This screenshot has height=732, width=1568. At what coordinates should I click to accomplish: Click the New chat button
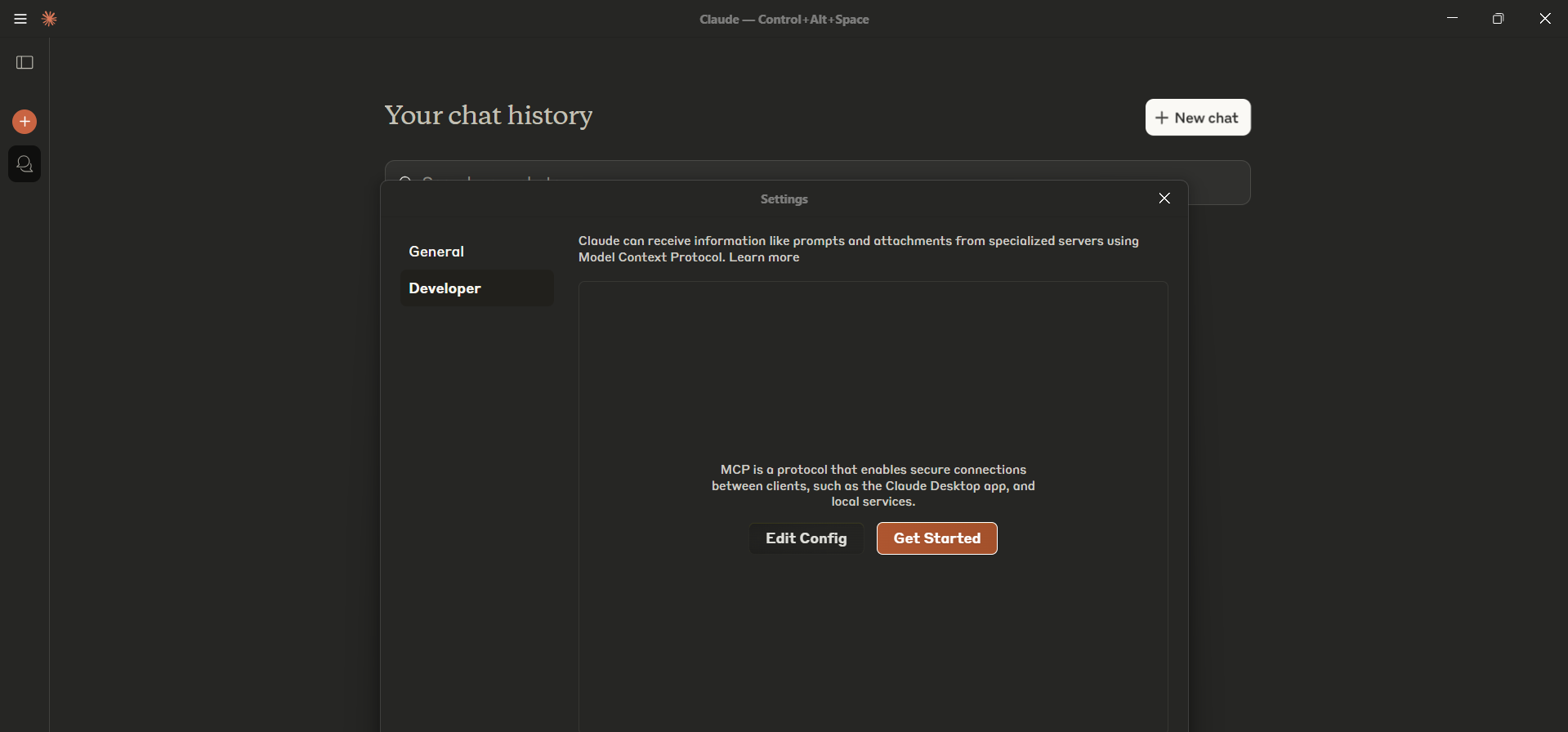[1198, 118]
